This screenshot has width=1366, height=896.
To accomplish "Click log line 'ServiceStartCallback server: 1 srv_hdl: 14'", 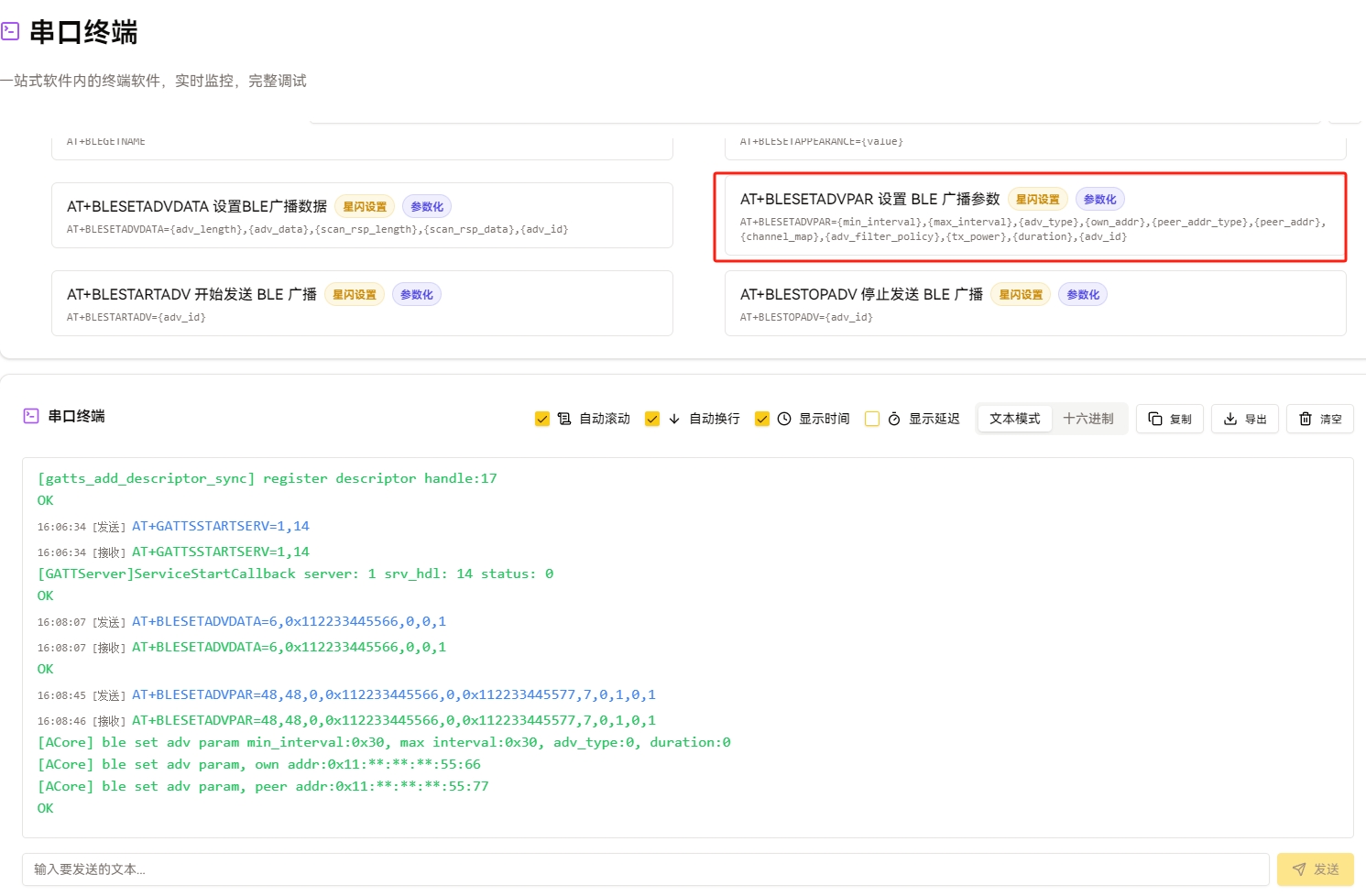I will [x=295, y=574].
